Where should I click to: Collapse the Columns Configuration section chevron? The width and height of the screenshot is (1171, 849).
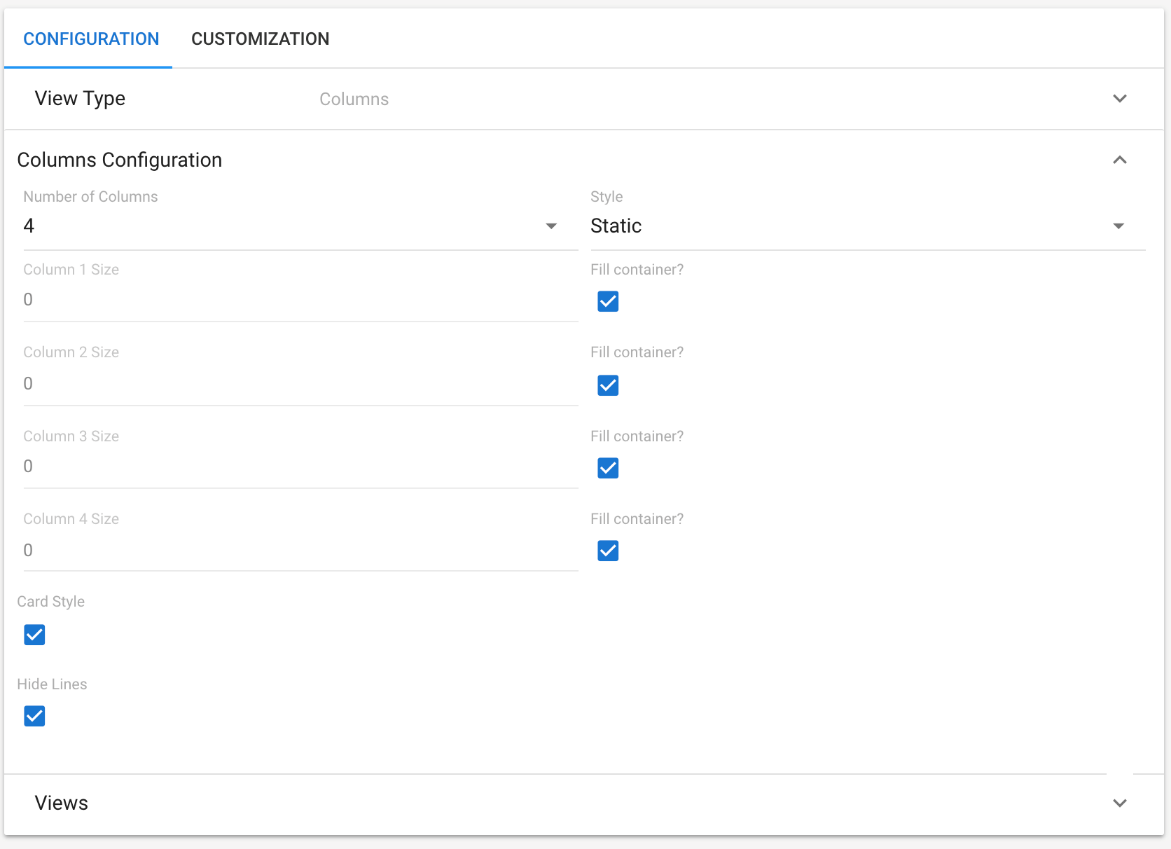tap(1120, 160)
